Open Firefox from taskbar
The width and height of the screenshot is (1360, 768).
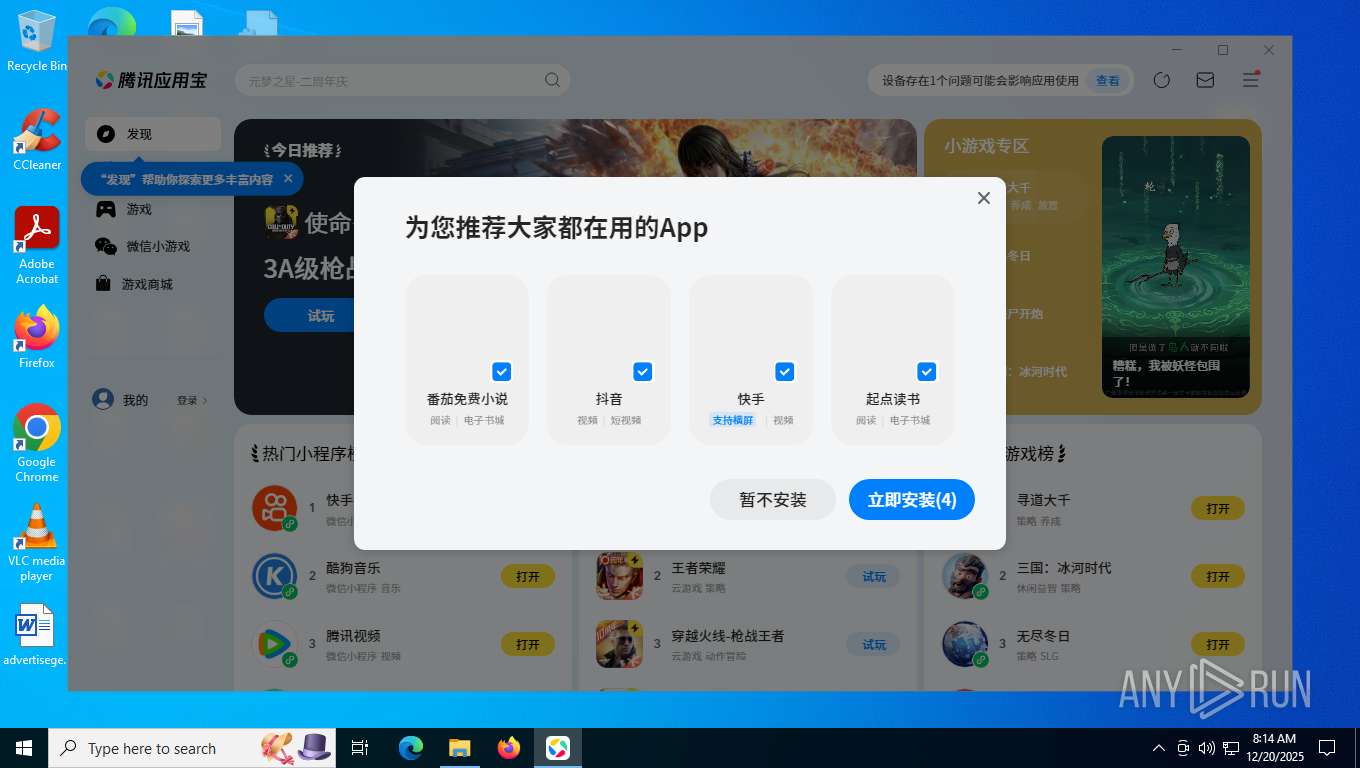click(x=509, y=748)
